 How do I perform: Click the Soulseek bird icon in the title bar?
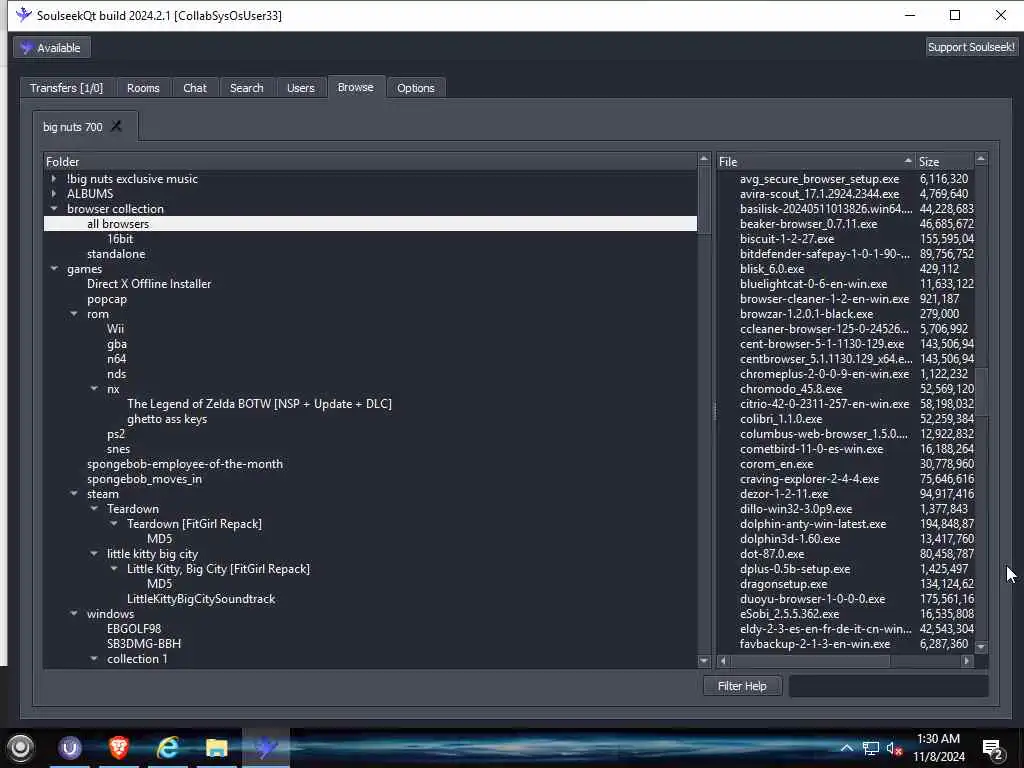coord(24,15)
